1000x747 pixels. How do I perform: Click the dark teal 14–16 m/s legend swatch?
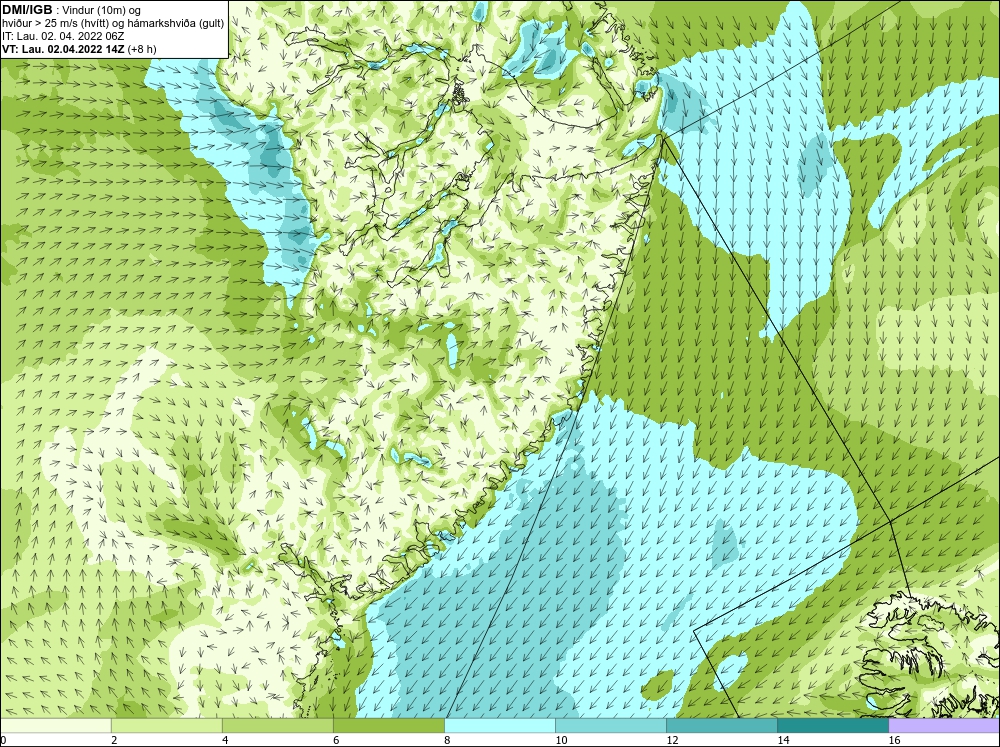click(833, 725)
